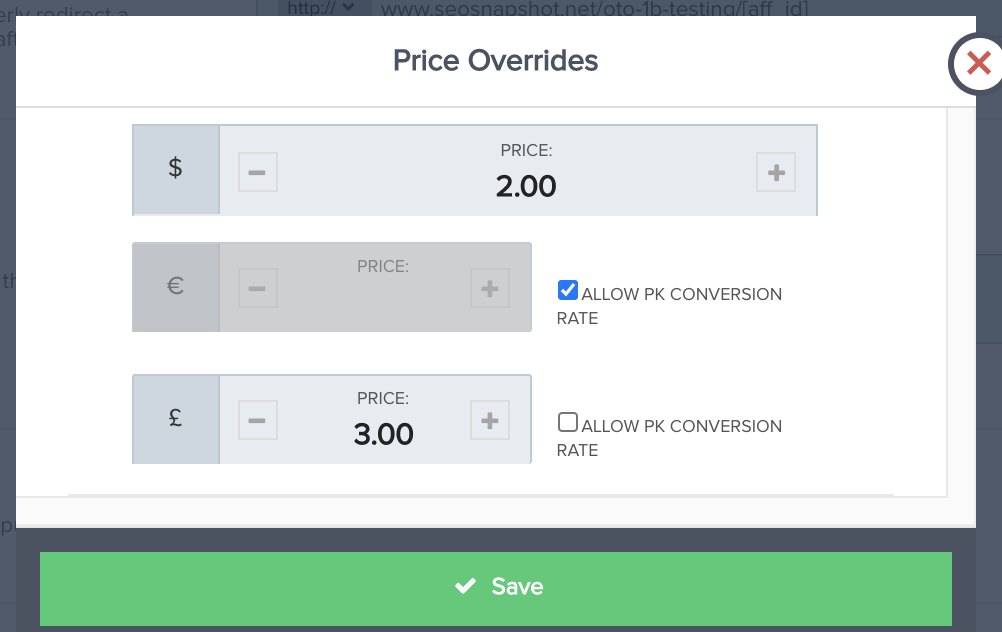Close the Price Overrides dialog
The width and height of the screenshot is (1002, 632).
978,65
